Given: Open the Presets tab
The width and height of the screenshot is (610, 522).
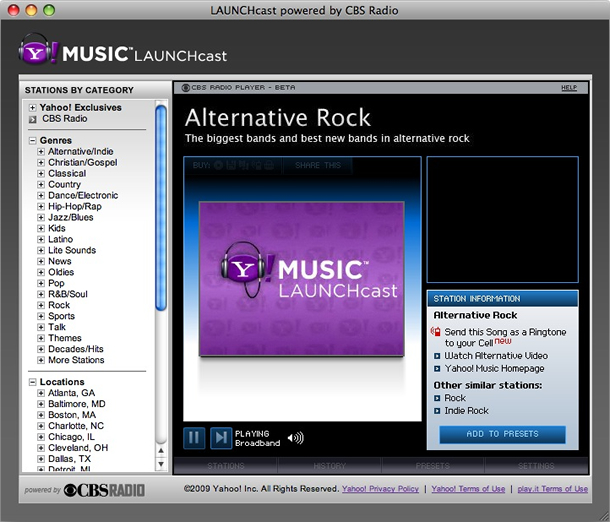Looking at the screenshot, I should (x=433, y=466).
